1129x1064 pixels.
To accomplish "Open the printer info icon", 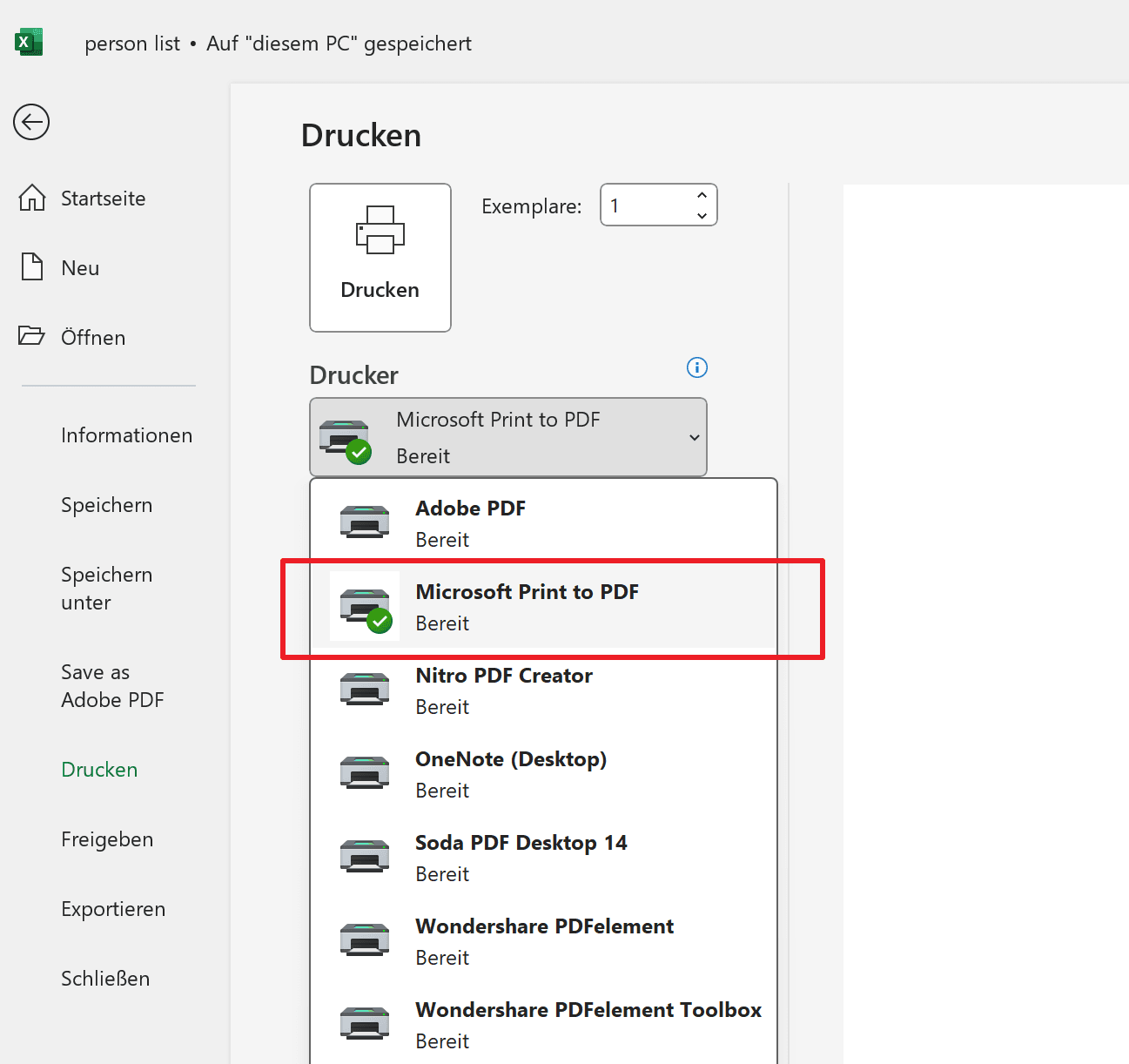I will [x=697, y=367].
